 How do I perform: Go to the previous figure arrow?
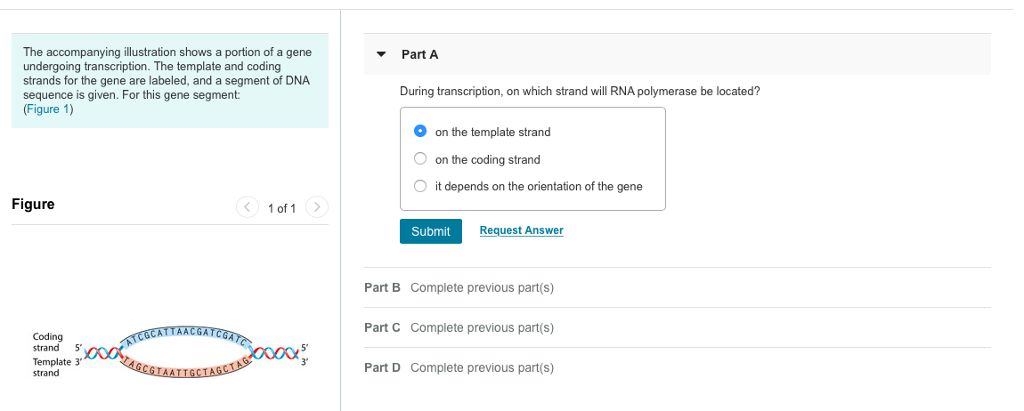click(247, 208)
